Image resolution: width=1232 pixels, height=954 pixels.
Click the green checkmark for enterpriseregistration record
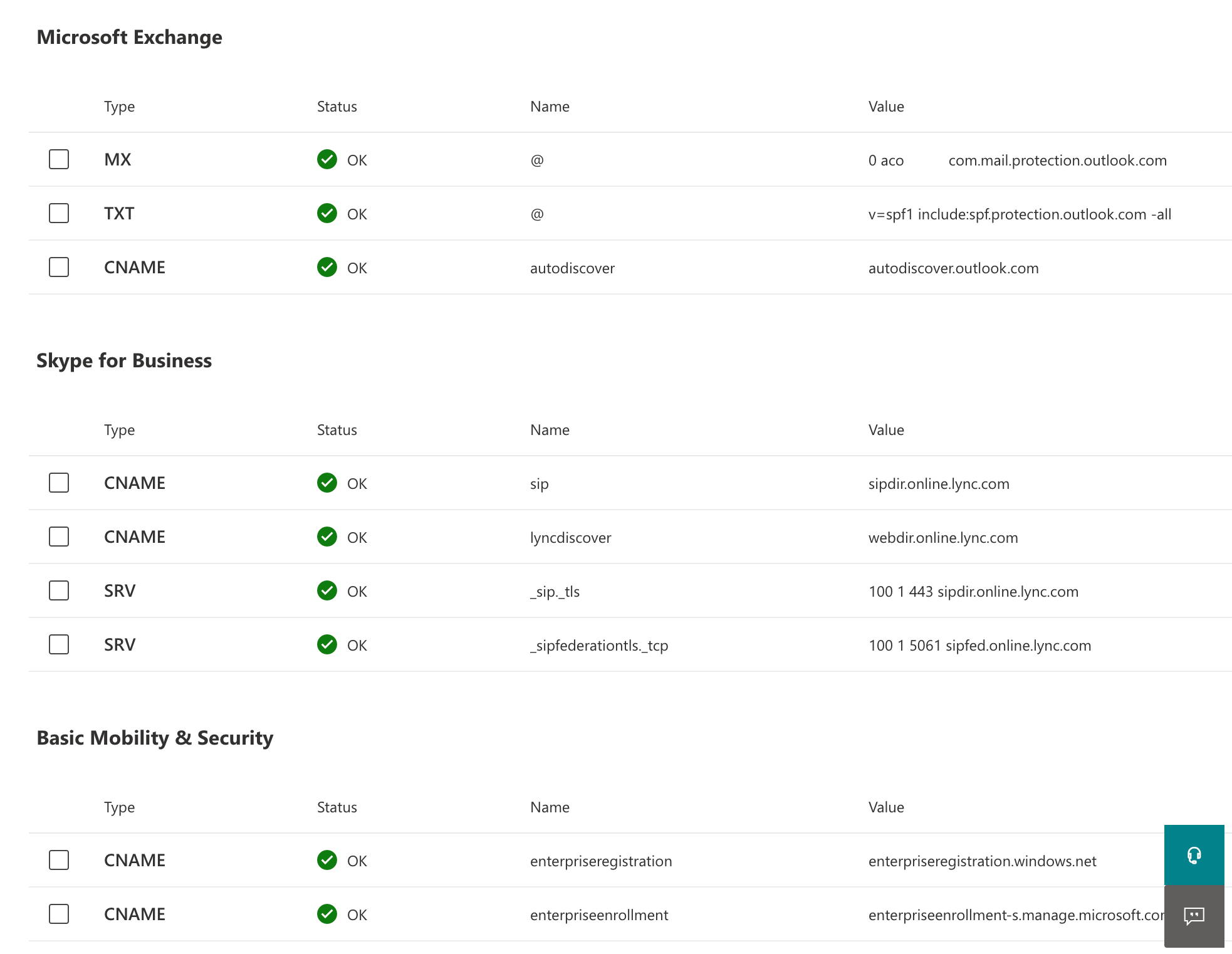click(327, 861)
